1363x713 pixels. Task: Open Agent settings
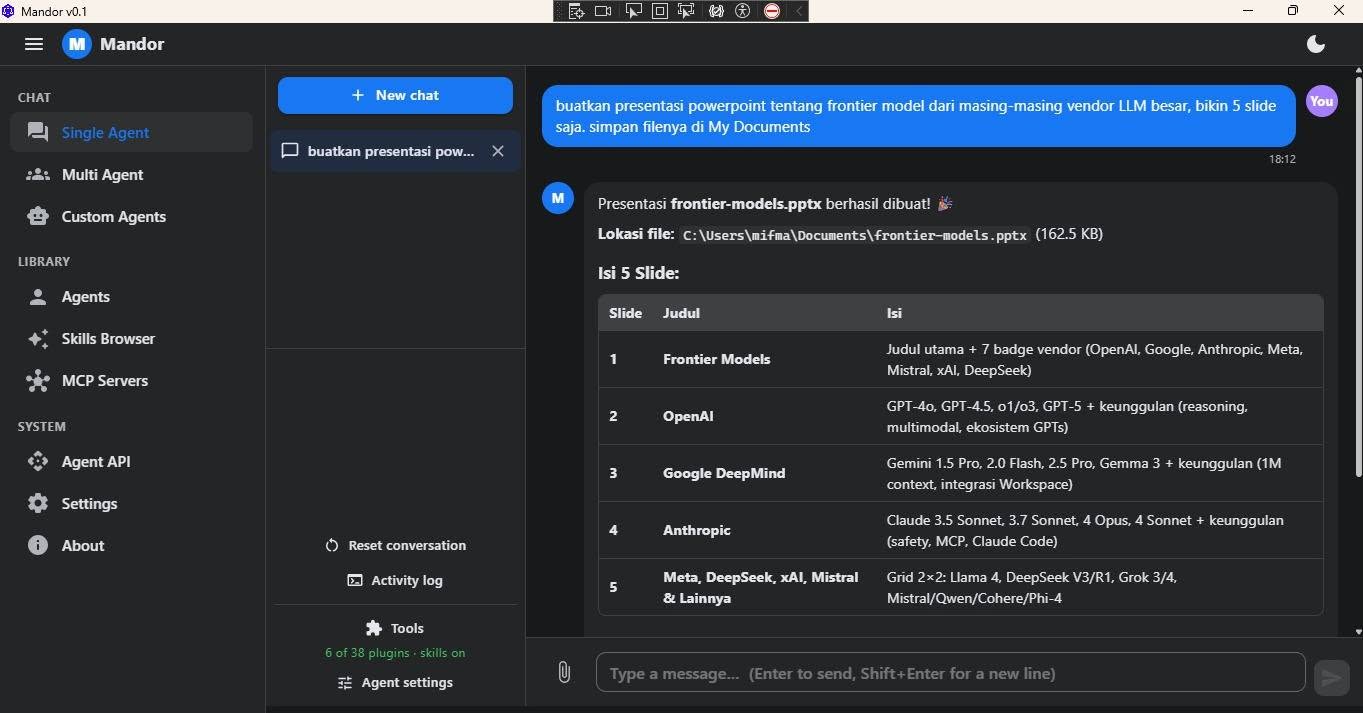(x=395, y=682)
